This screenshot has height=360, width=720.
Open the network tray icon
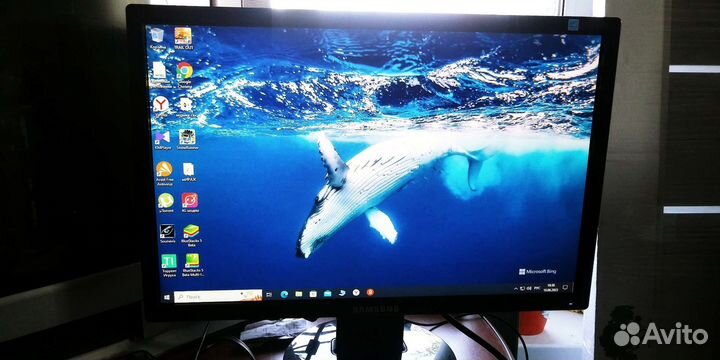[x=522, y=288]
